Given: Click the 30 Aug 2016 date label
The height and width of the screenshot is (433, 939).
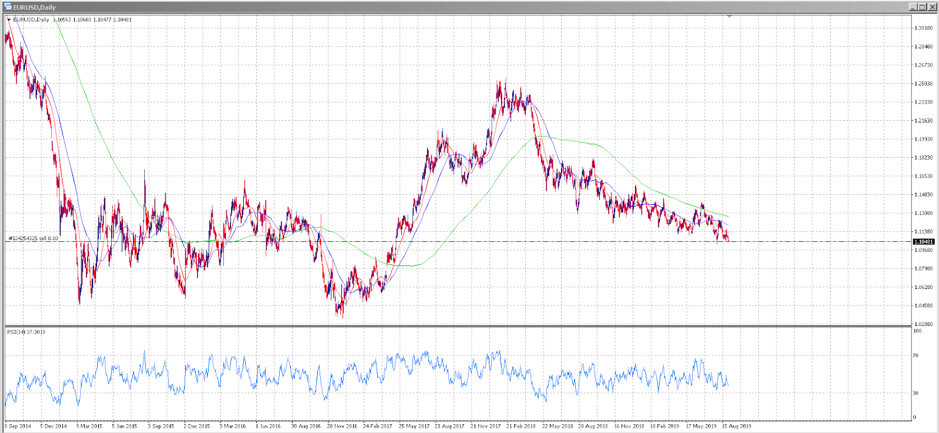Looking at the screenshot, I should tap(304, 428).
